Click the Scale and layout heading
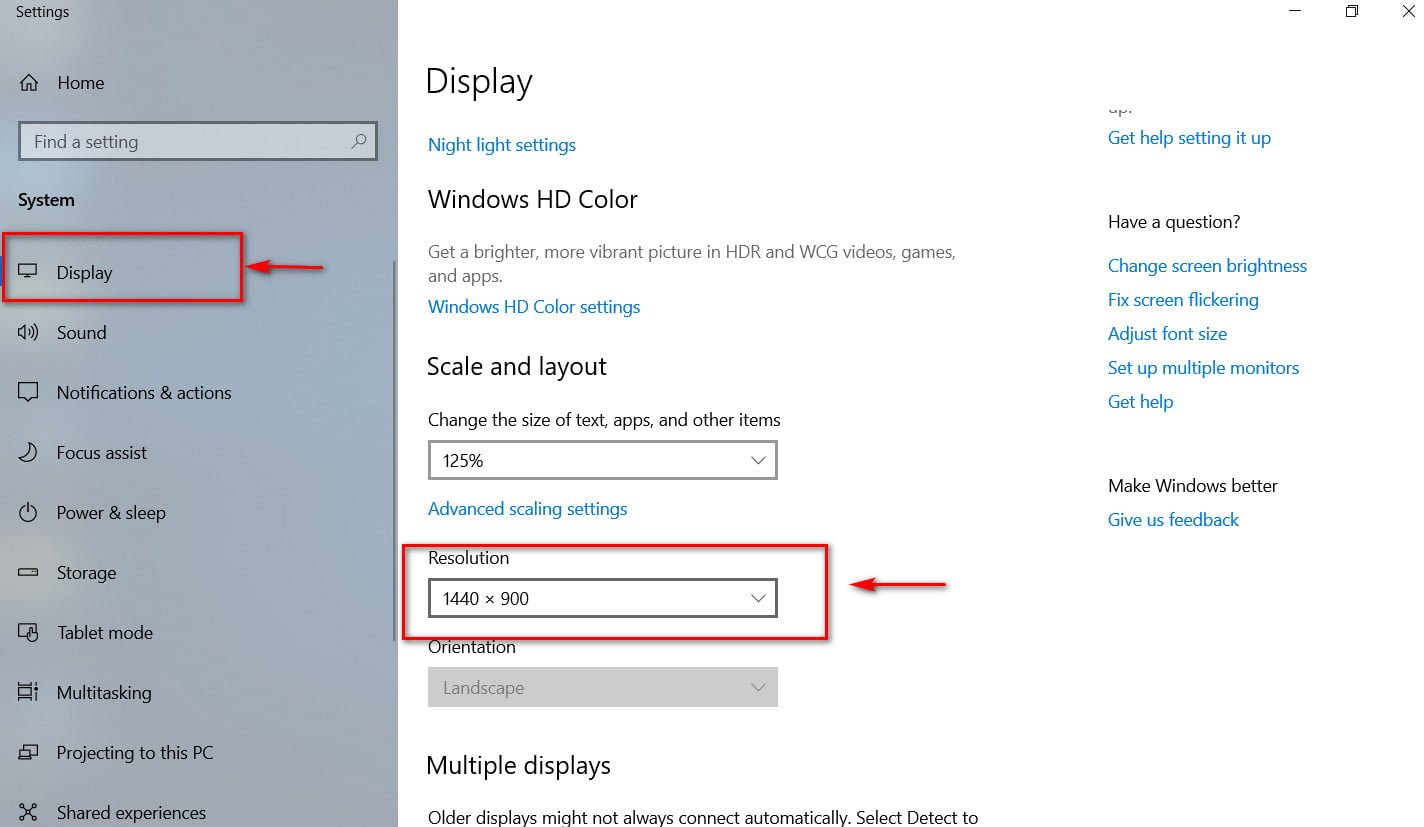The width and height of the screenshot is (1424, 827). point(516,367)
